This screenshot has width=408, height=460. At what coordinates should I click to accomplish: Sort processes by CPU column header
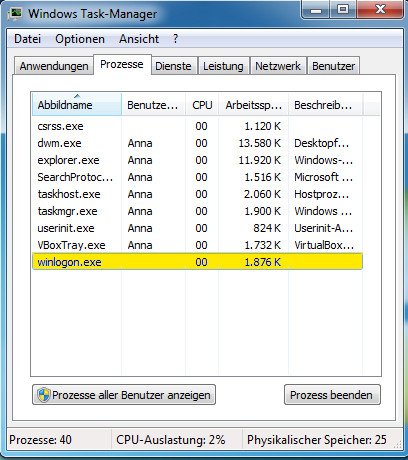(202, 105)
